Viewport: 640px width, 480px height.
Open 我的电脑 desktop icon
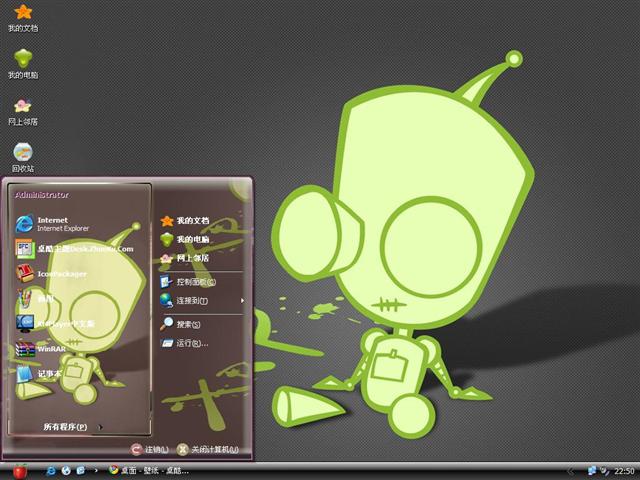point(23,64)
